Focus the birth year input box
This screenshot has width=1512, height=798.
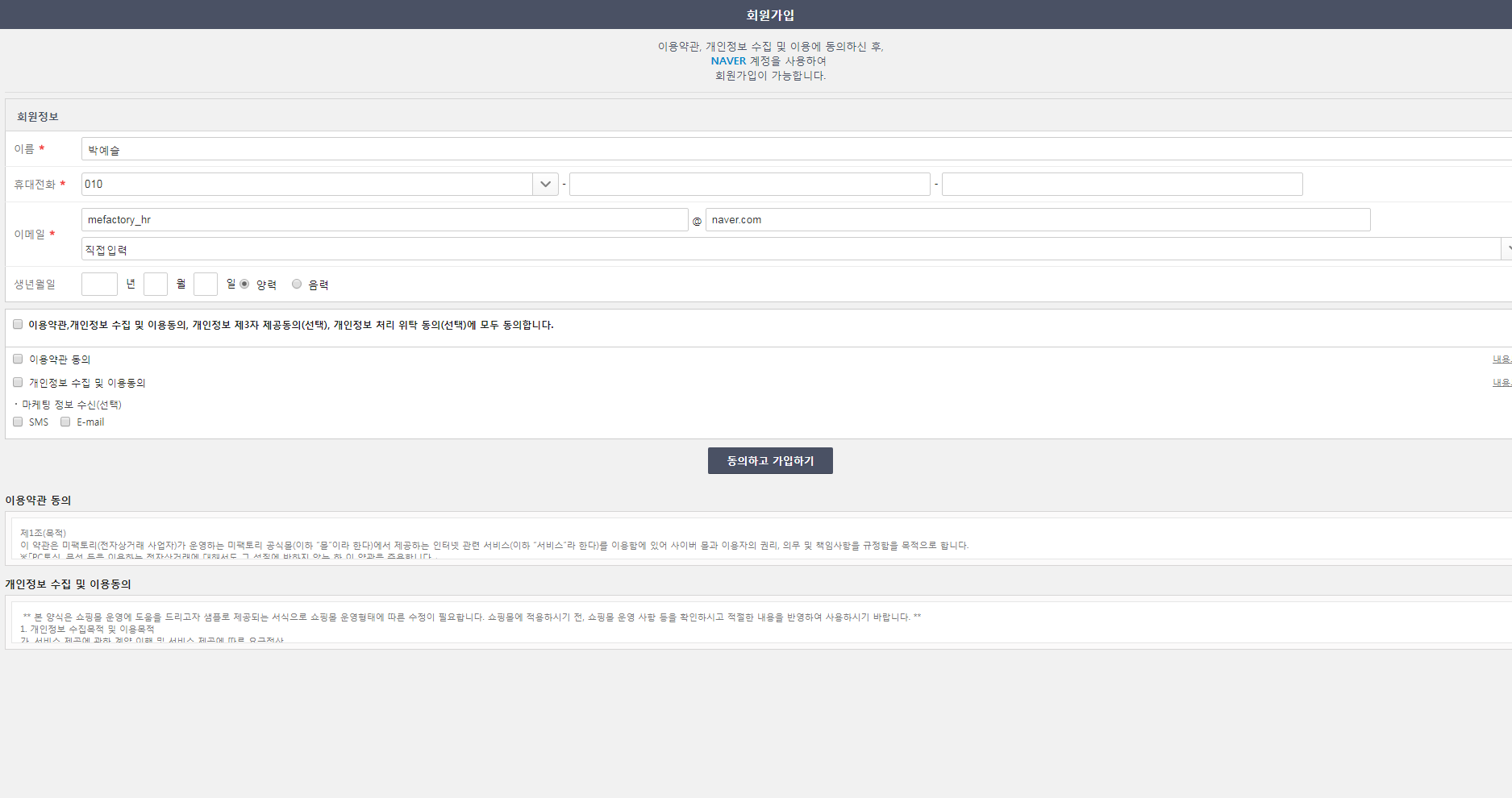point(99,285)
